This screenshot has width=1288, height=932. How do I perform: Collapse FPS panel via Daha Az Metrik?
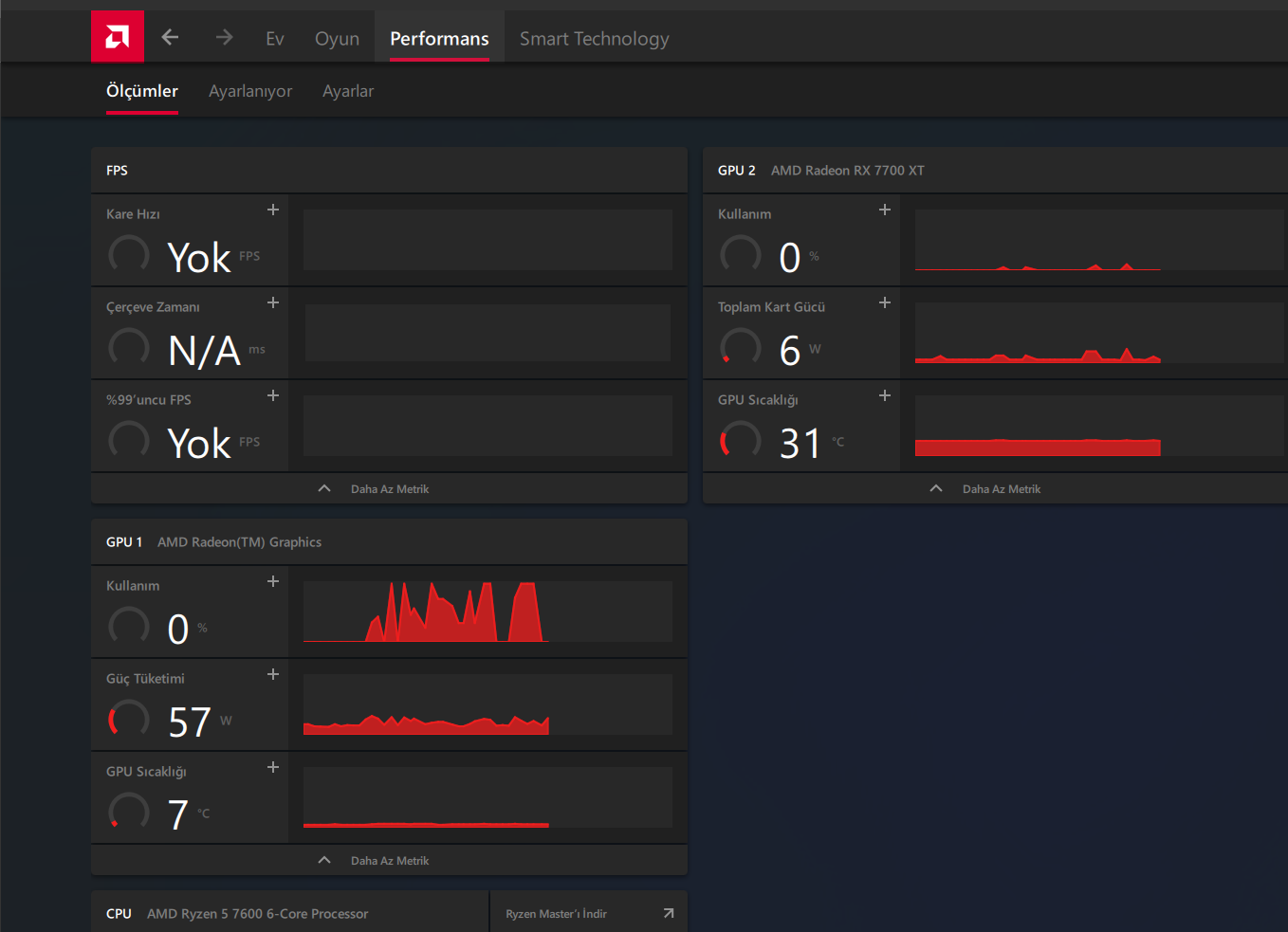click(389, 488)
